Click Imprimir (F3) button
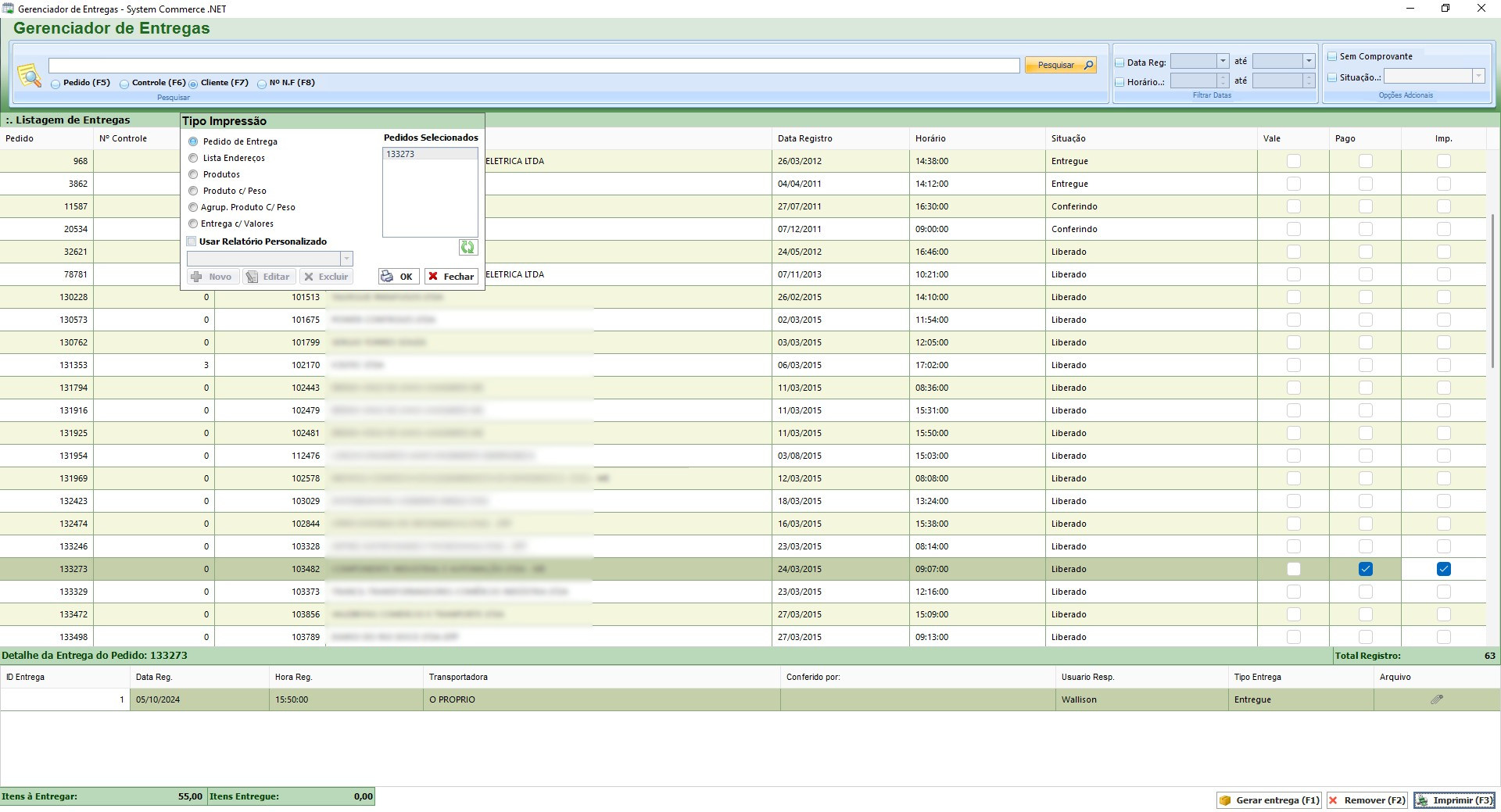Screen dimensions: 1501x812 click(1454, 800)
